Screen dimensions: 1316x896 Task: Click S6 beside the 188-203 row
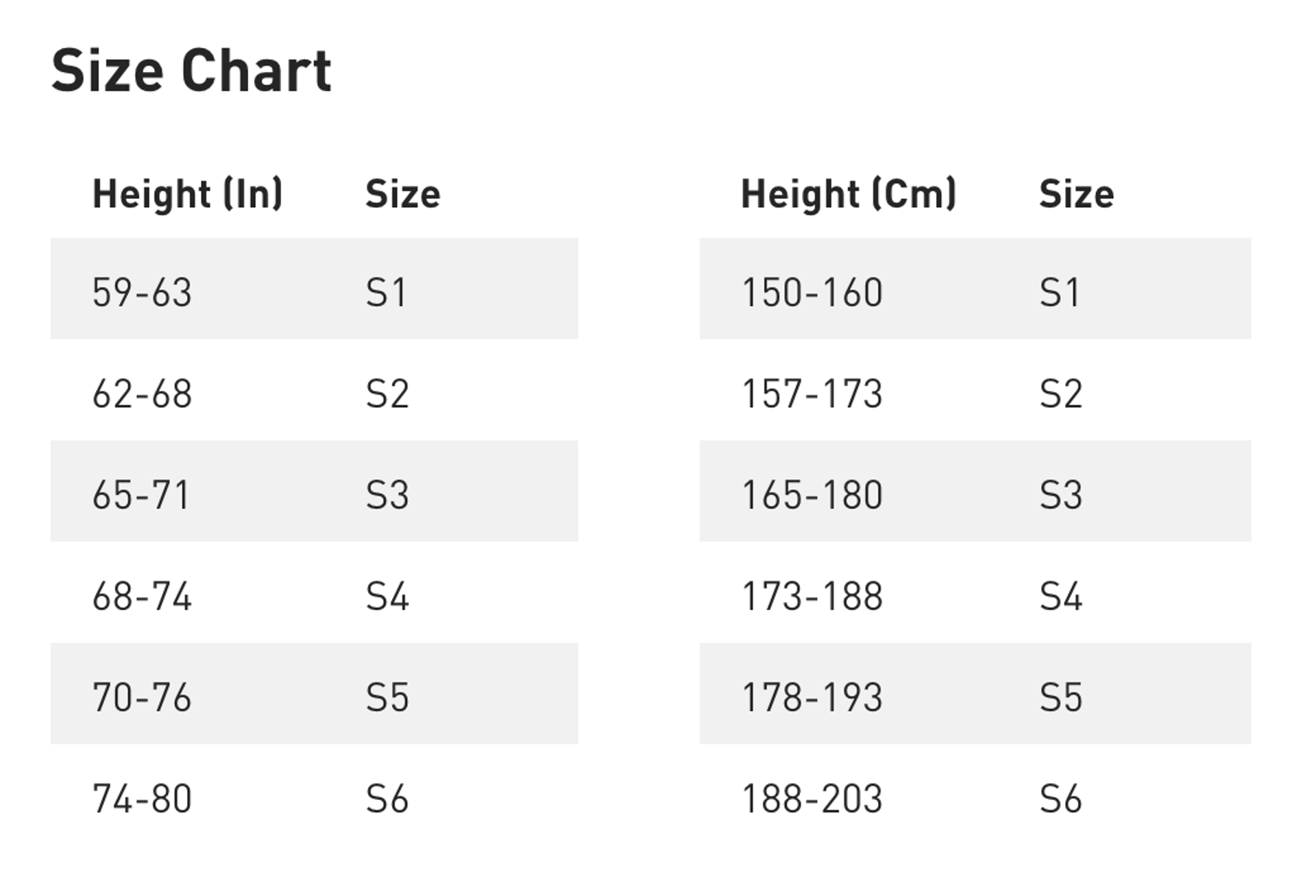(x=1060, y=799)
